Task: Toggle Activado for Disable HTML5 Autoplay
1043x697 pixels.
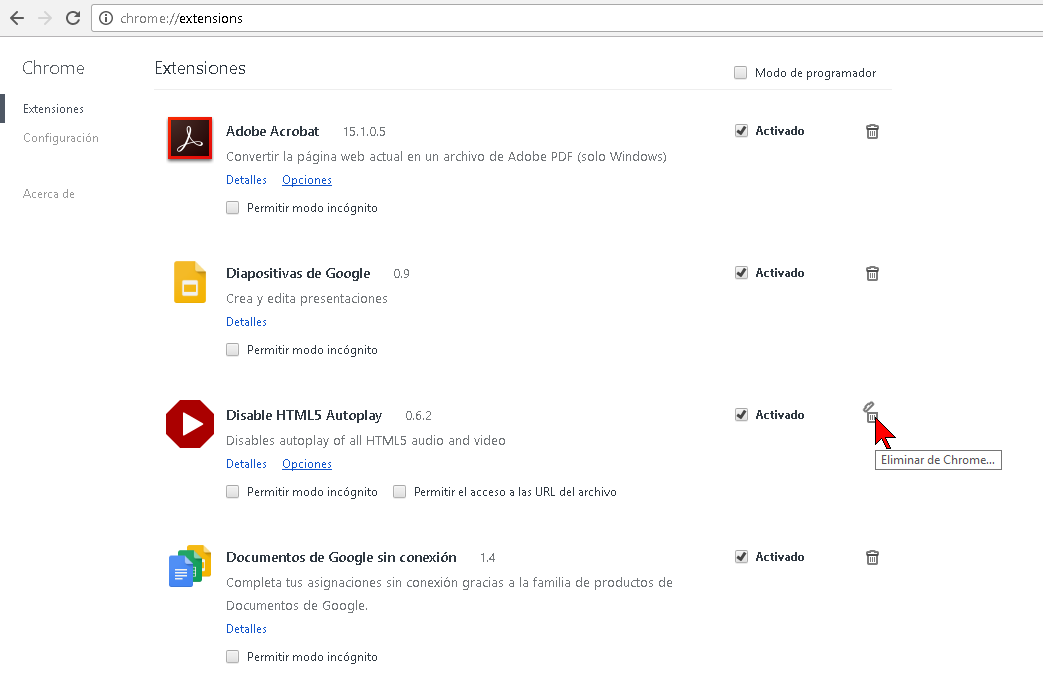Action: [741, 414]
